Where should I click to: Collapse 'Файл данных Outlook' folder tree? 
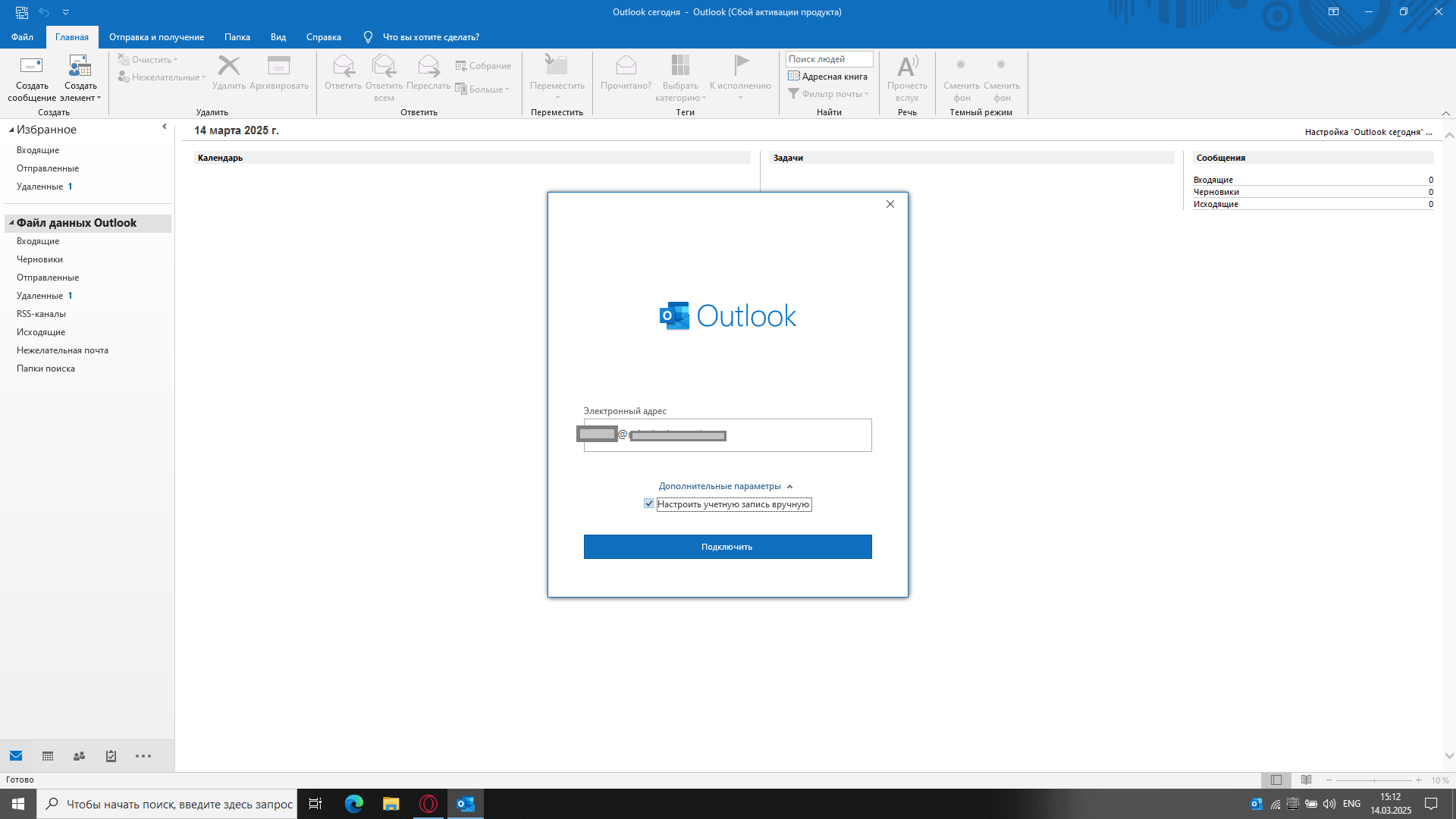coord(11,223)
